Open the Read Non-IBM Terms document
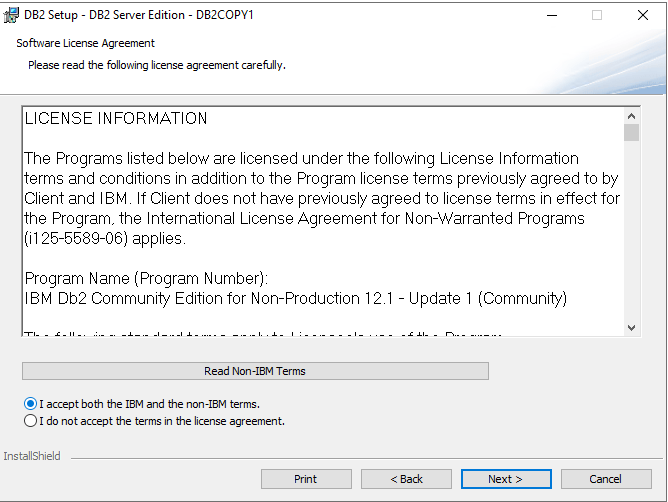668x502 pixels. point(255,371)
